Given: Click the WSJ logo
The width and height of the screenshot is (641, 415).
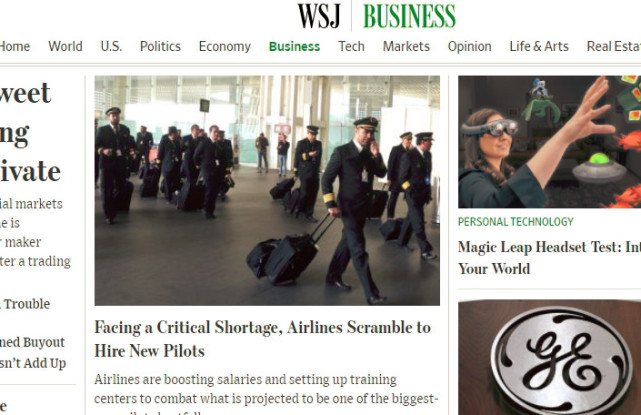Looking at the screenshot, I should tap(319, 16).
